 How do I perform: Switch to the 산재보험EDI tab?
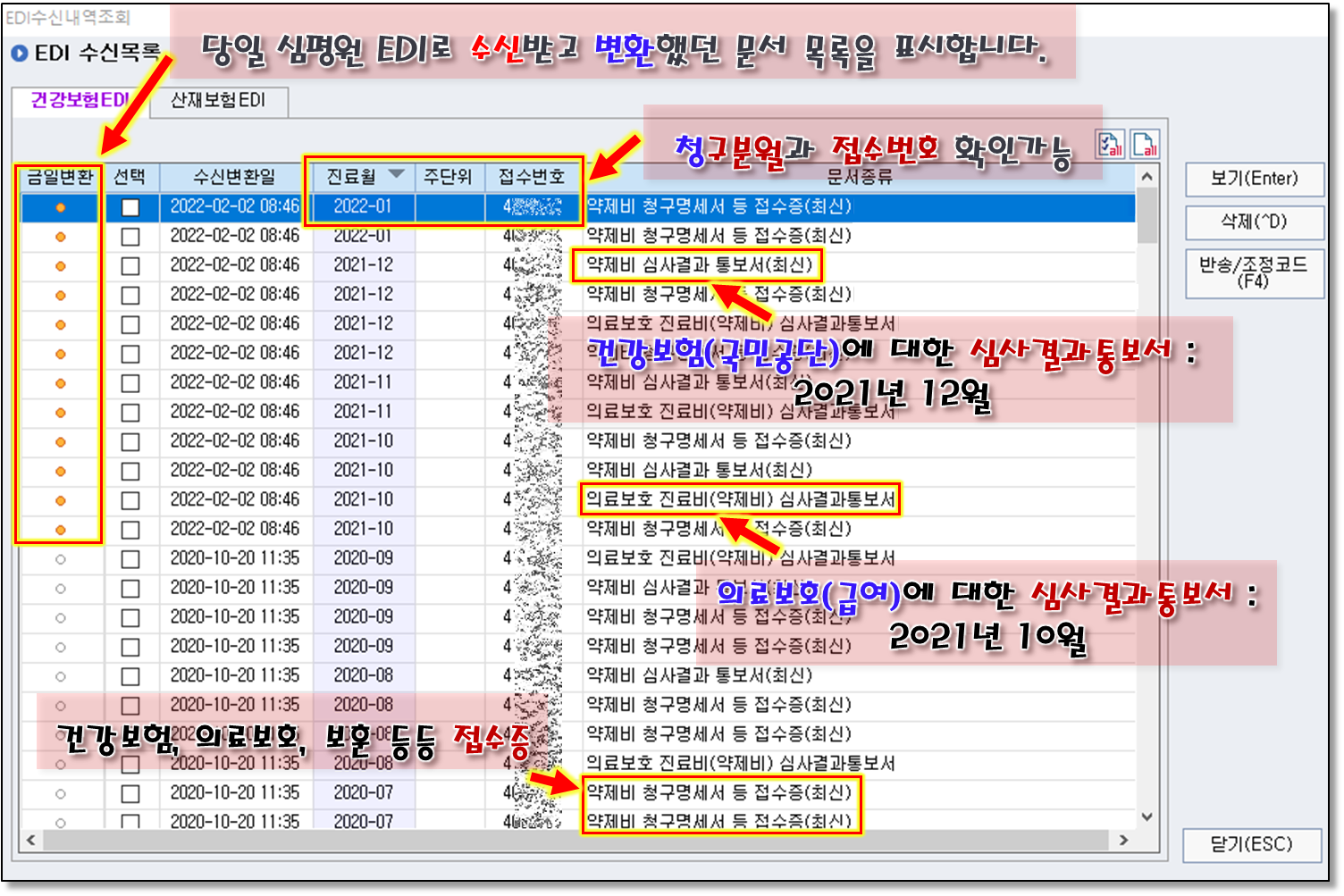pyautogui.click(x=218, y=101)
